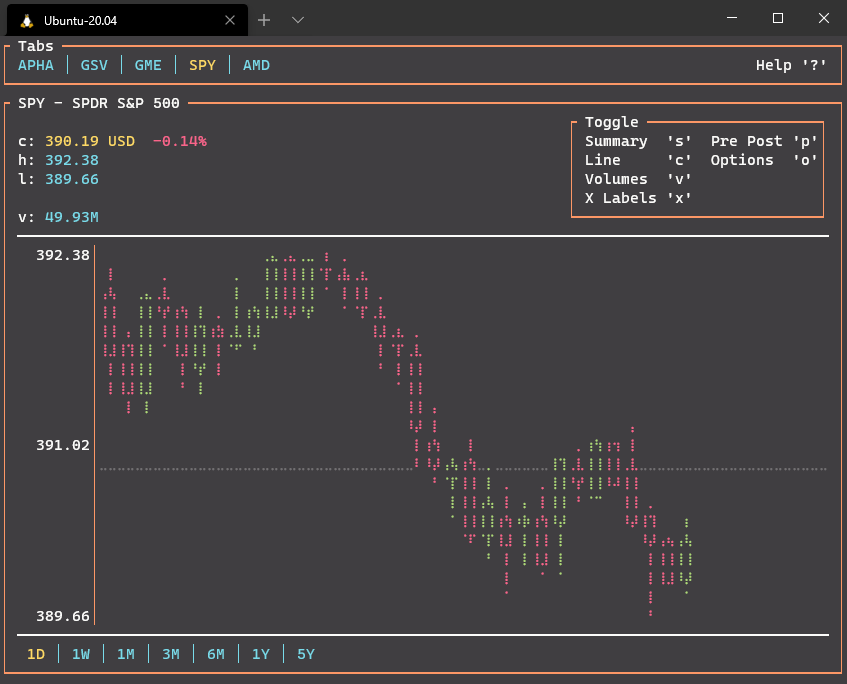
Task: Close the Ubuntu-20.04 terminal tab
Action: pyautogui.click(x=230, y=20)
